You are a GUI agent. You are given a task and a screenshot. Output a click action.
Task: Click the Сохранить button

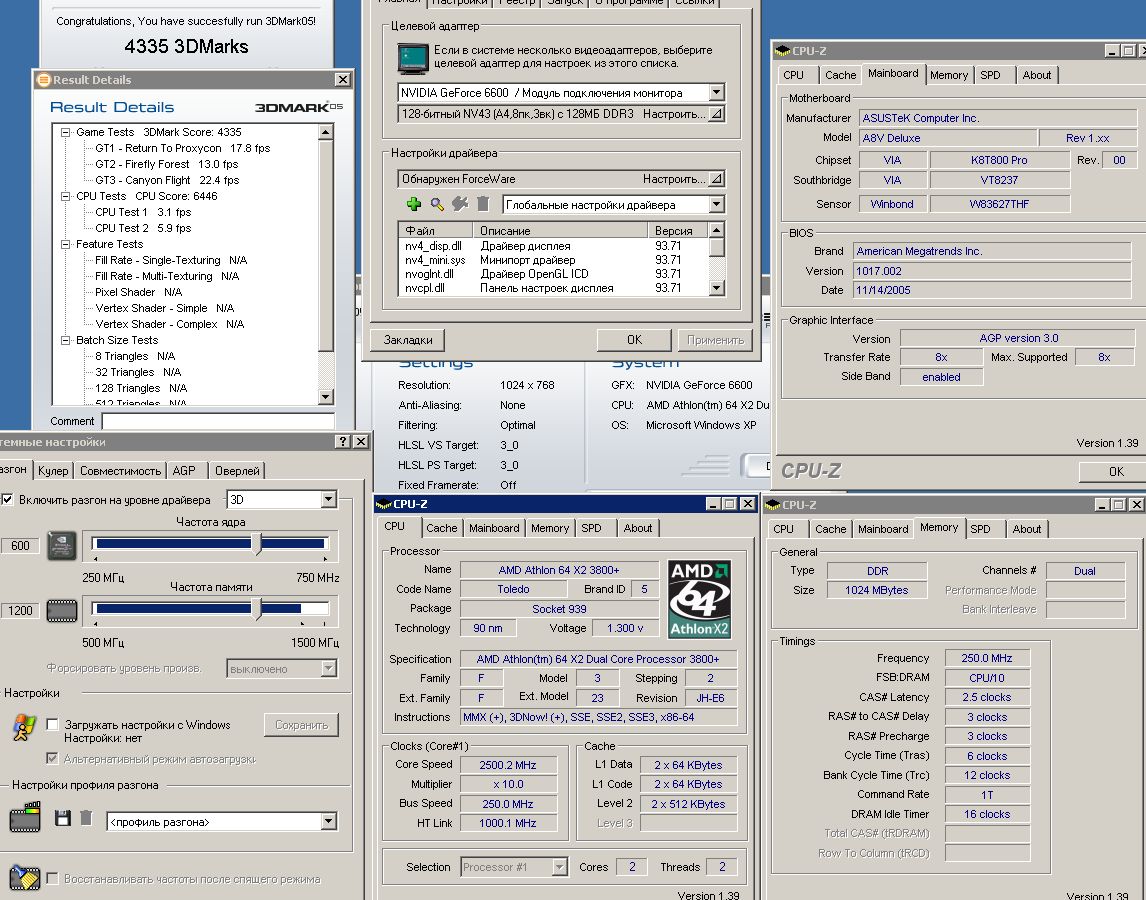pos(302,725)
